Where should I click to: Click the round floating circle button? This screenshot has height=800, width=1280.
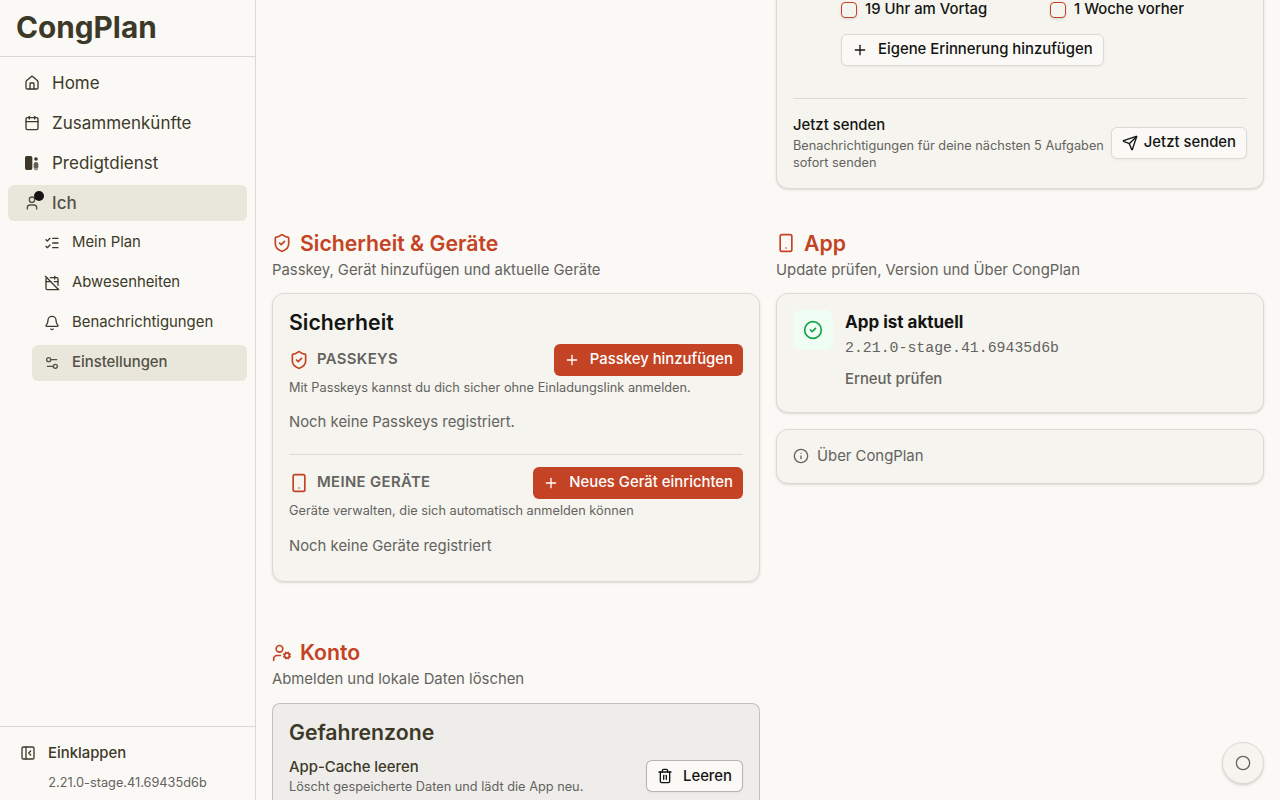click(1243, 763)
